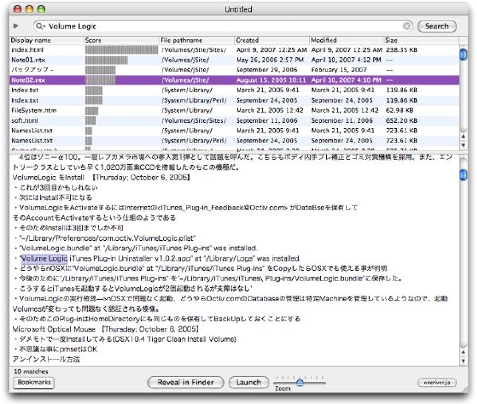This screenshot has width=477, height=404.
Task: Sort results by Display name column
Action: click(47, 40)
